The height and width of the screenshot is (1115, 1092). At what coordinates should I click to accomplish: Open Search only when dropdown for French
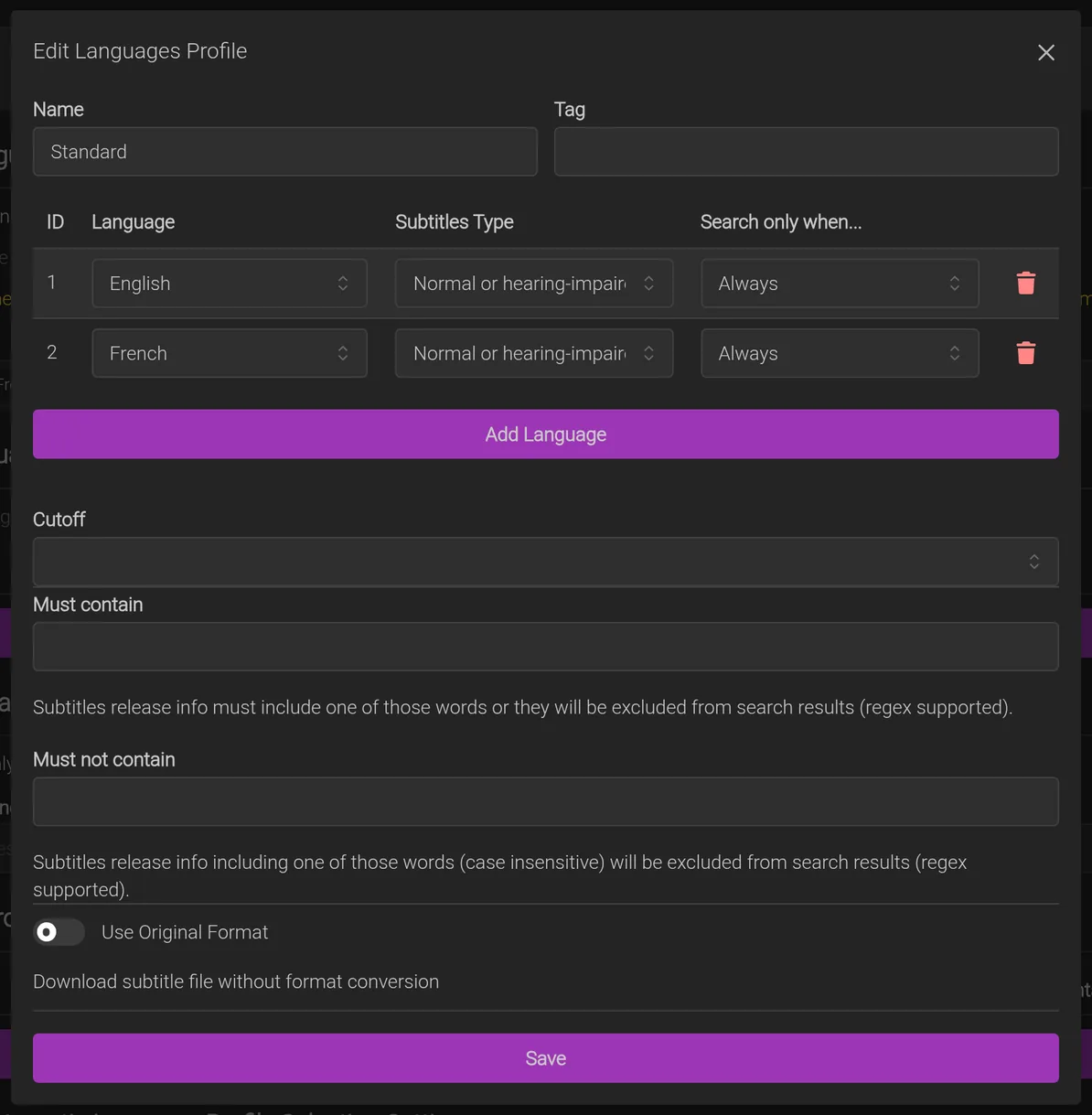tap(840, 353)
